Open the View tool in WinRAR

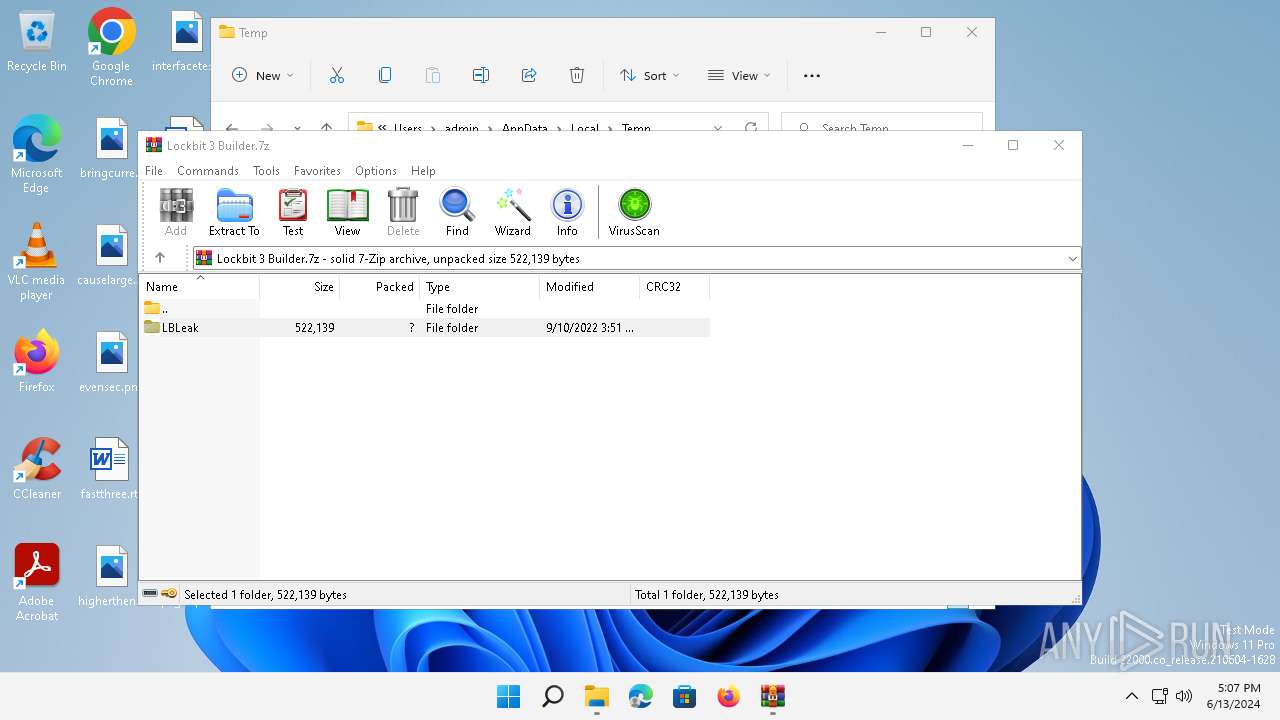(347, 212)
